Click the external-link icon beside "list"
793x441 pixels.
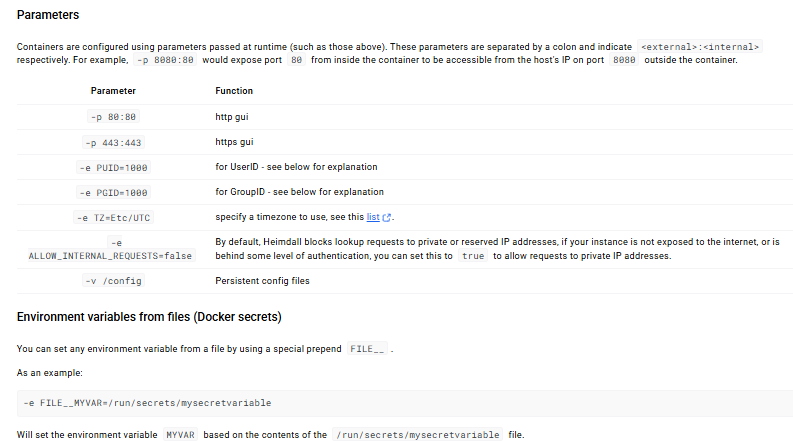(x=387, y=217)
